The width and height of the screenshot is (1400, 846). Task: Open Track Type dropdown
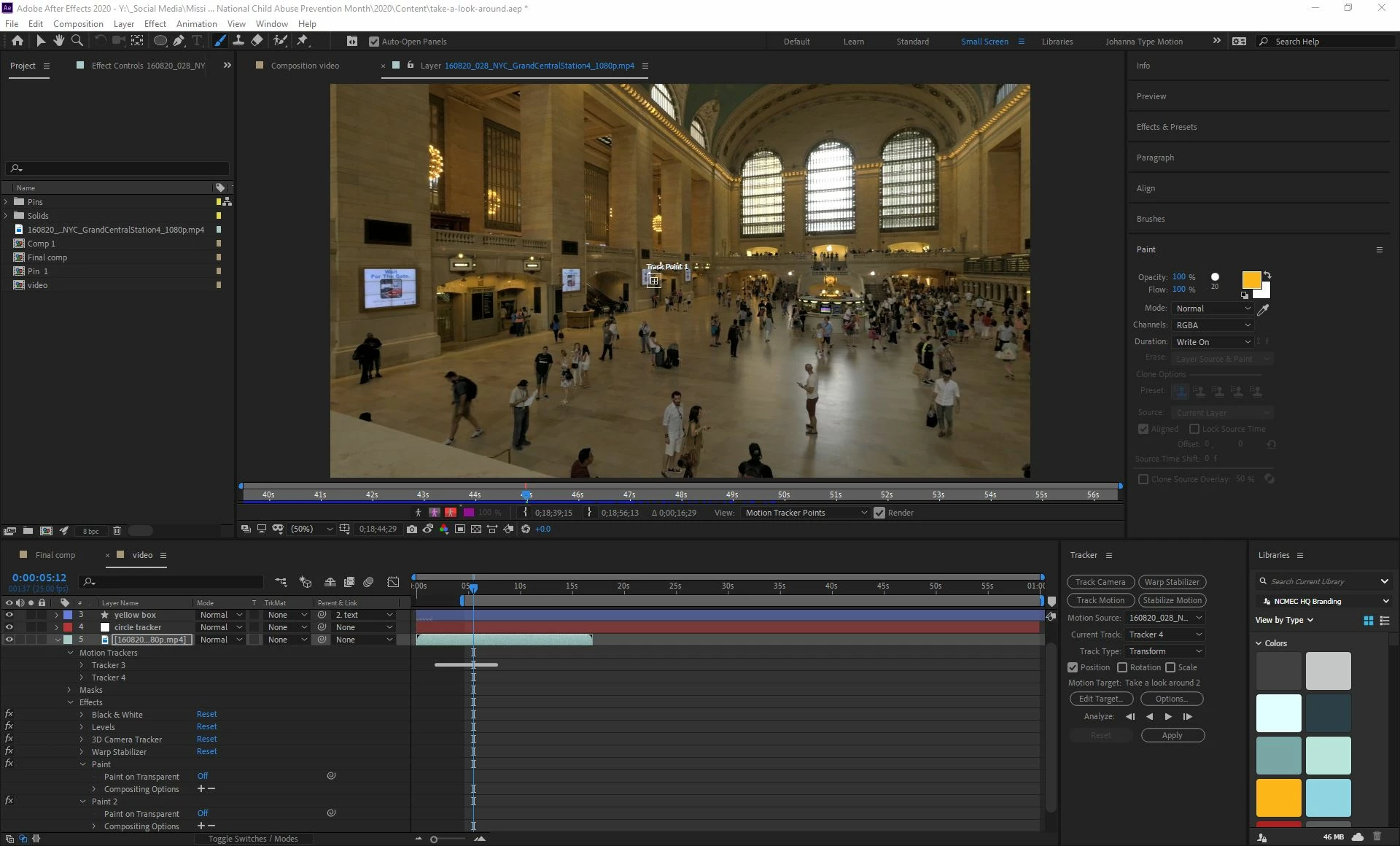tap(1164, 651)
